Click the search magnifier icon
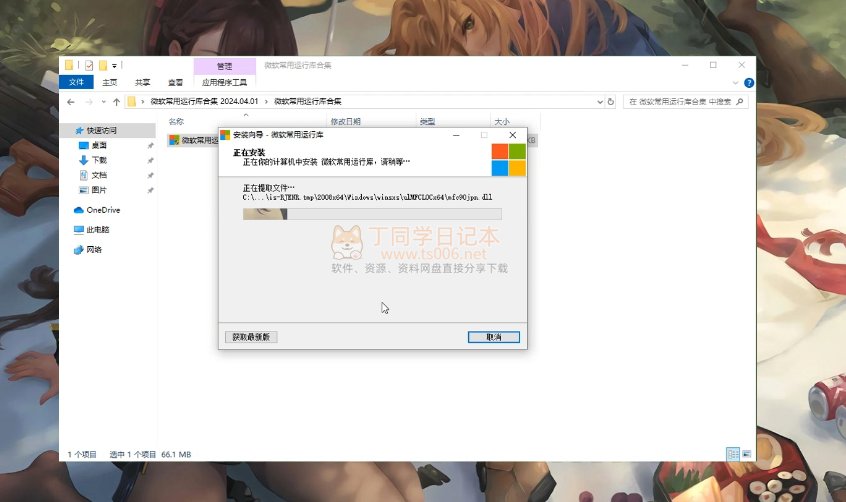The width and height of the screenshot is (846, 502). click(740, 101)
